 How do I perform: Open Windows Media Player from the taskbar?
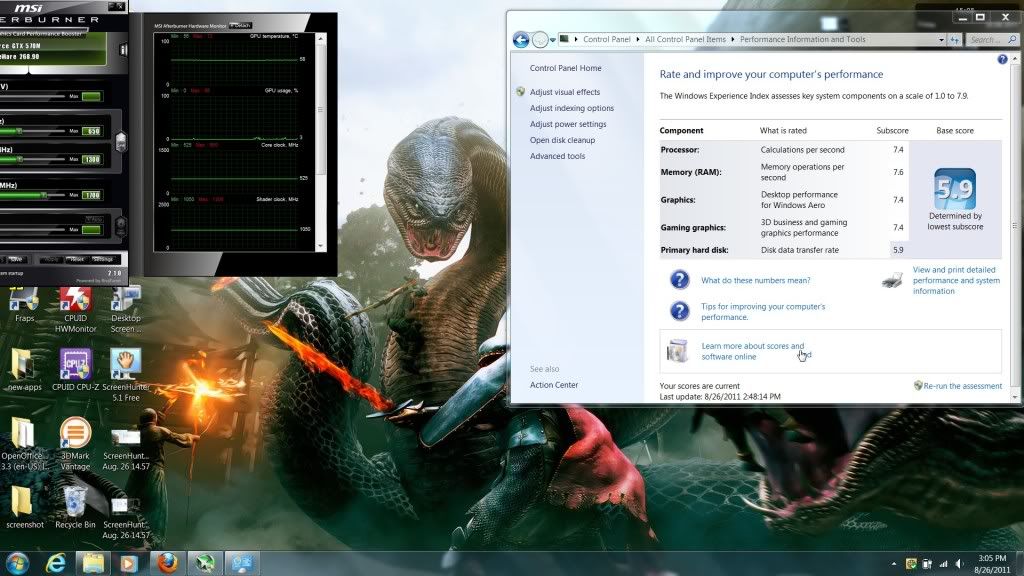(129, 563)
